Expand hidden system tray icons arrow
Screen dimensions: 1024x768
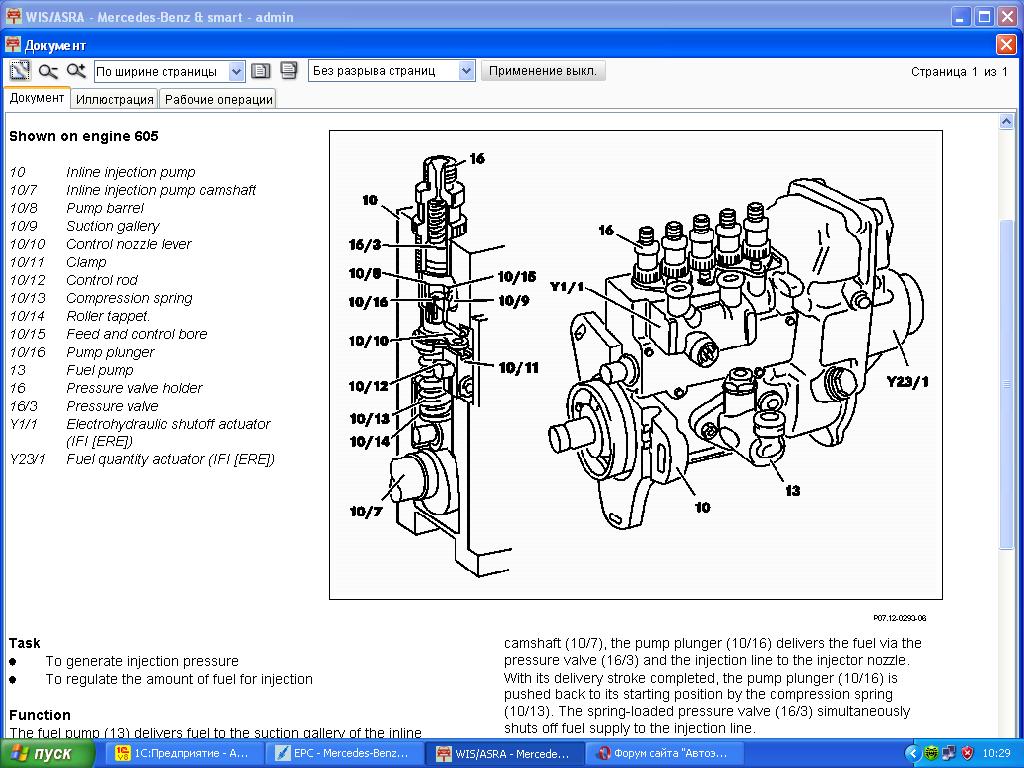[x=912, y=754]
